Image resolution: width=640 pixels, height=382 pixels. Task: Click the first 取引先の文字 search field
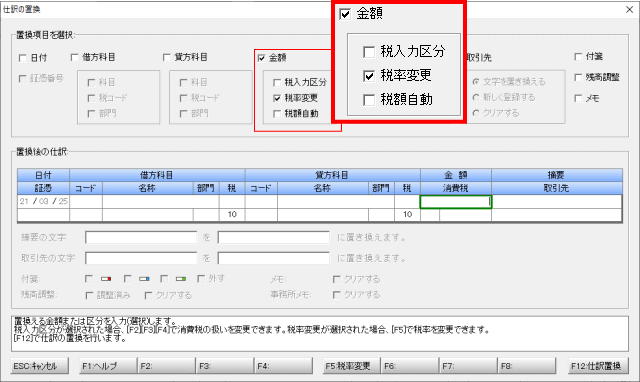(141, 258)
